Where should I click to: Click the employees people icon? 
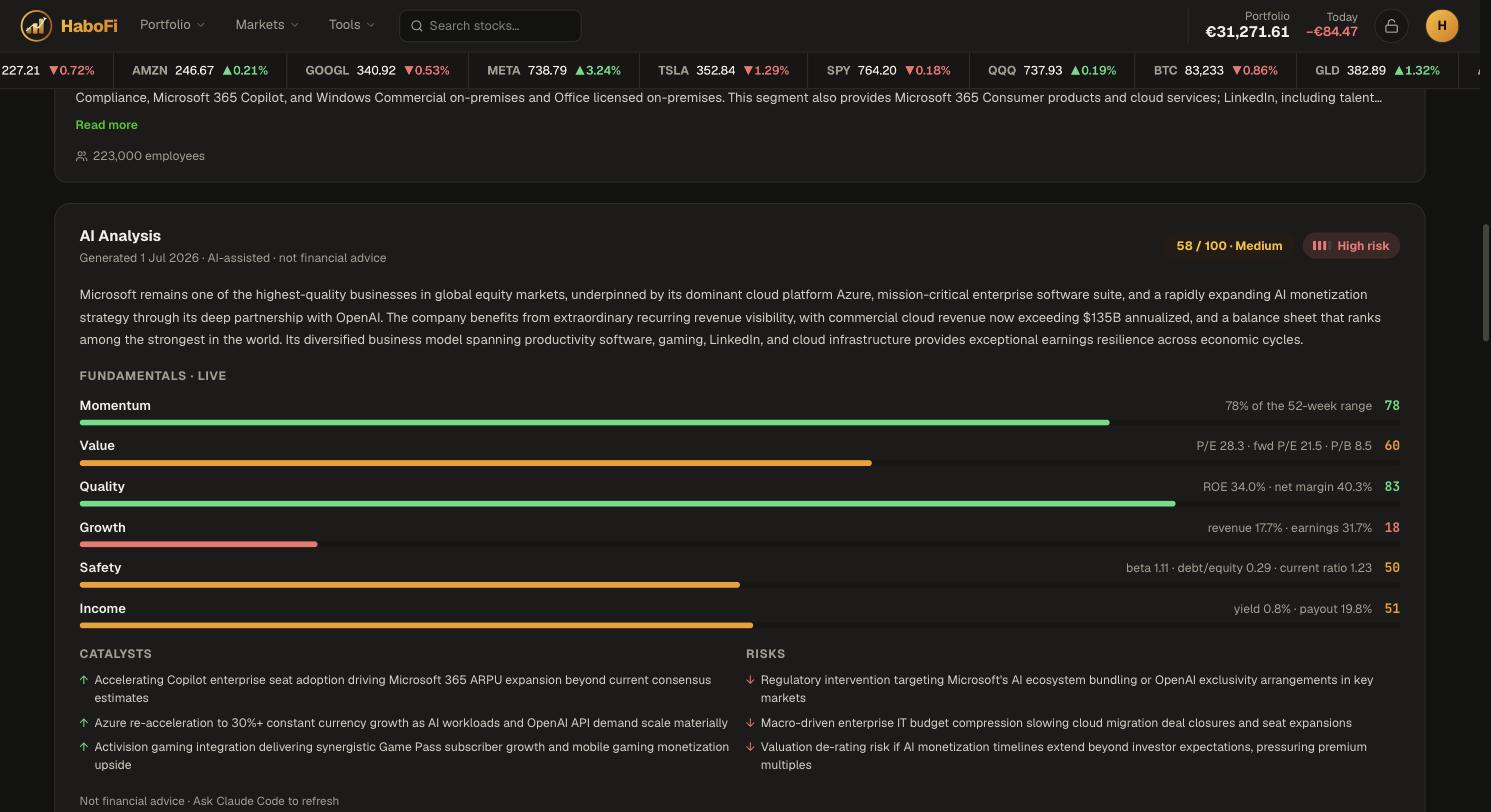tap(82, 156)
